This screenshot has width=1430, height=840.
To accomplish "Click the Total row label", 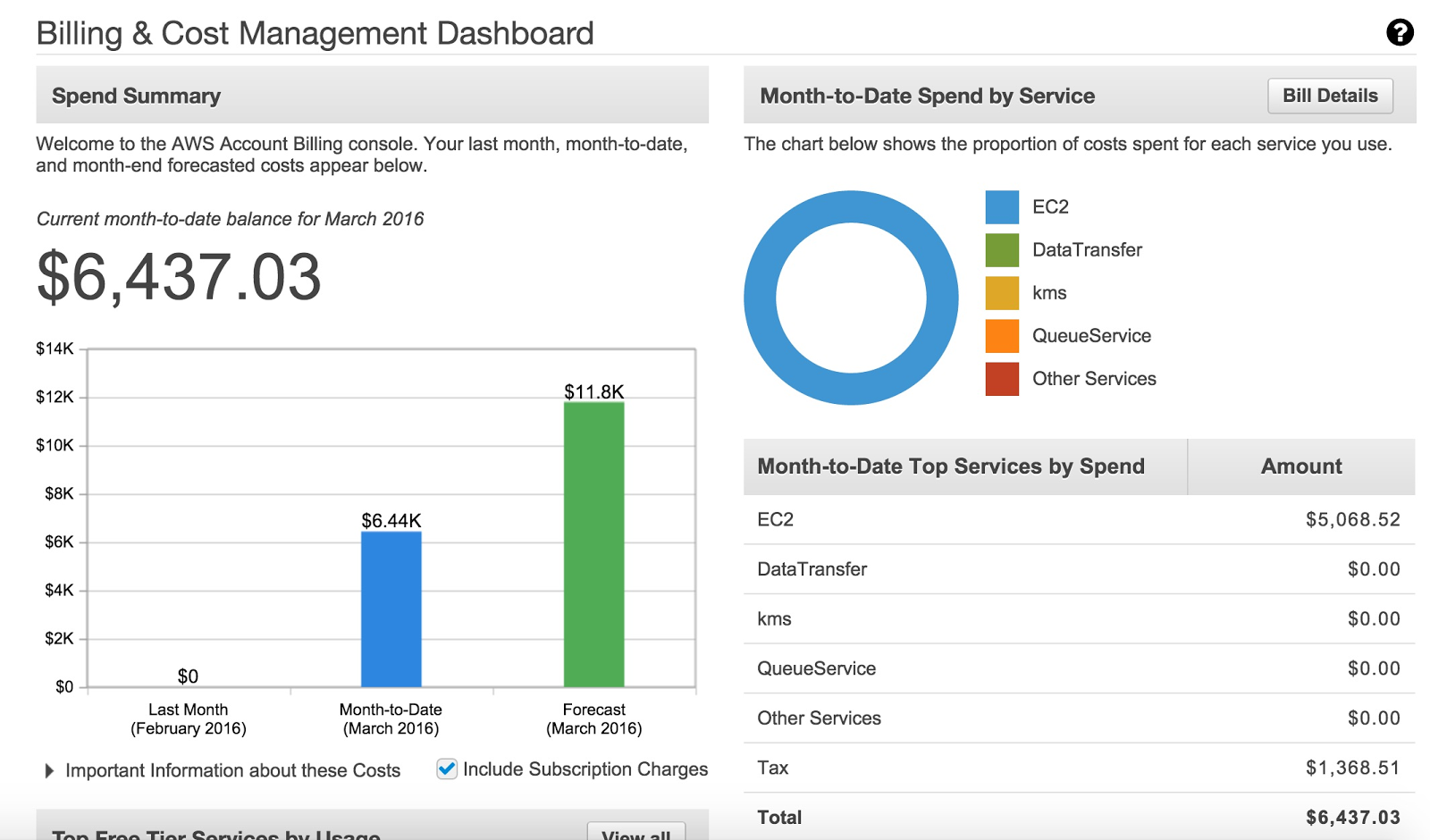I will pos(779,818).
